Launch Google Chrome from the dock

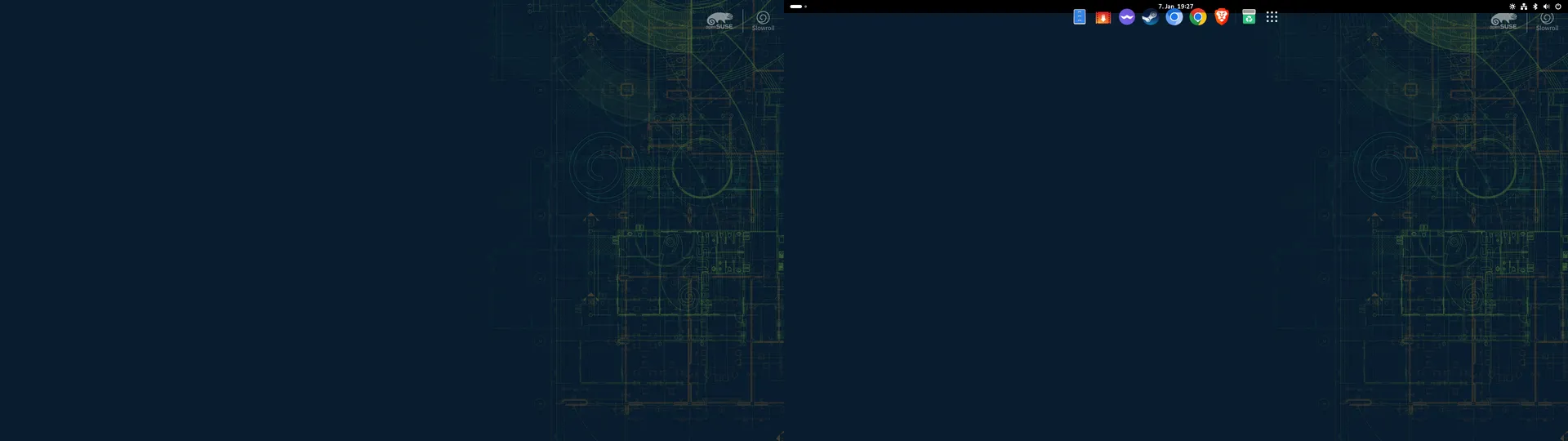pyautogui.click(x=1197, y=17)
